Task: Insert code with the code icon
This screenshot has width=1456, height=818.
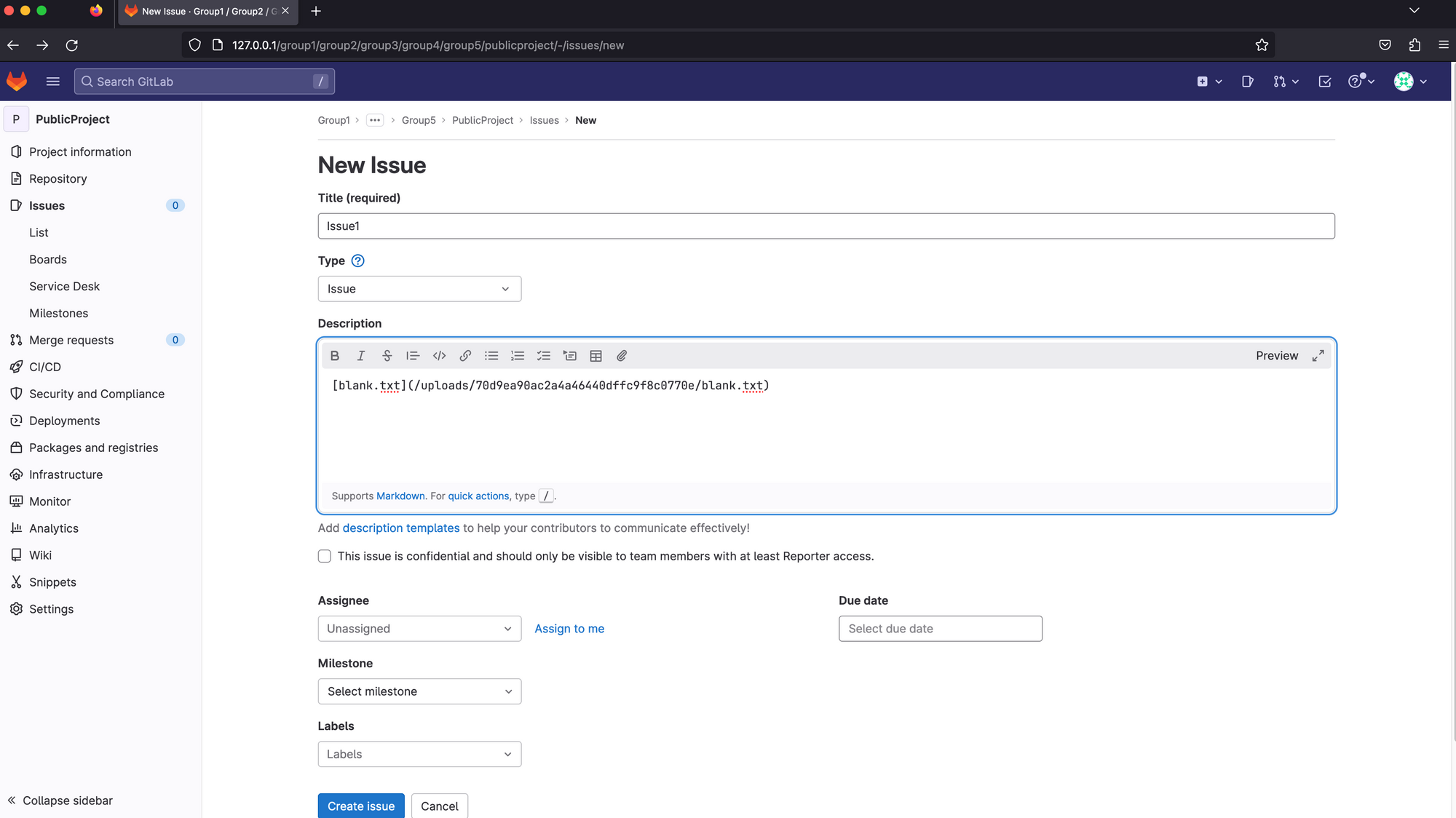Action: tap(439, 356)
